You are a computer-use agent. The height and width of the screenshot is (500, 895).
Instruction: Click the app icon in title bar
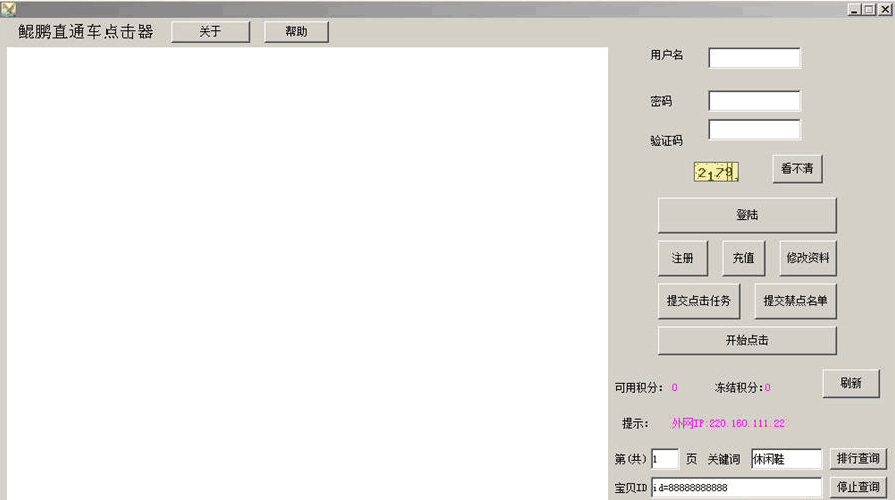[9, 8]
